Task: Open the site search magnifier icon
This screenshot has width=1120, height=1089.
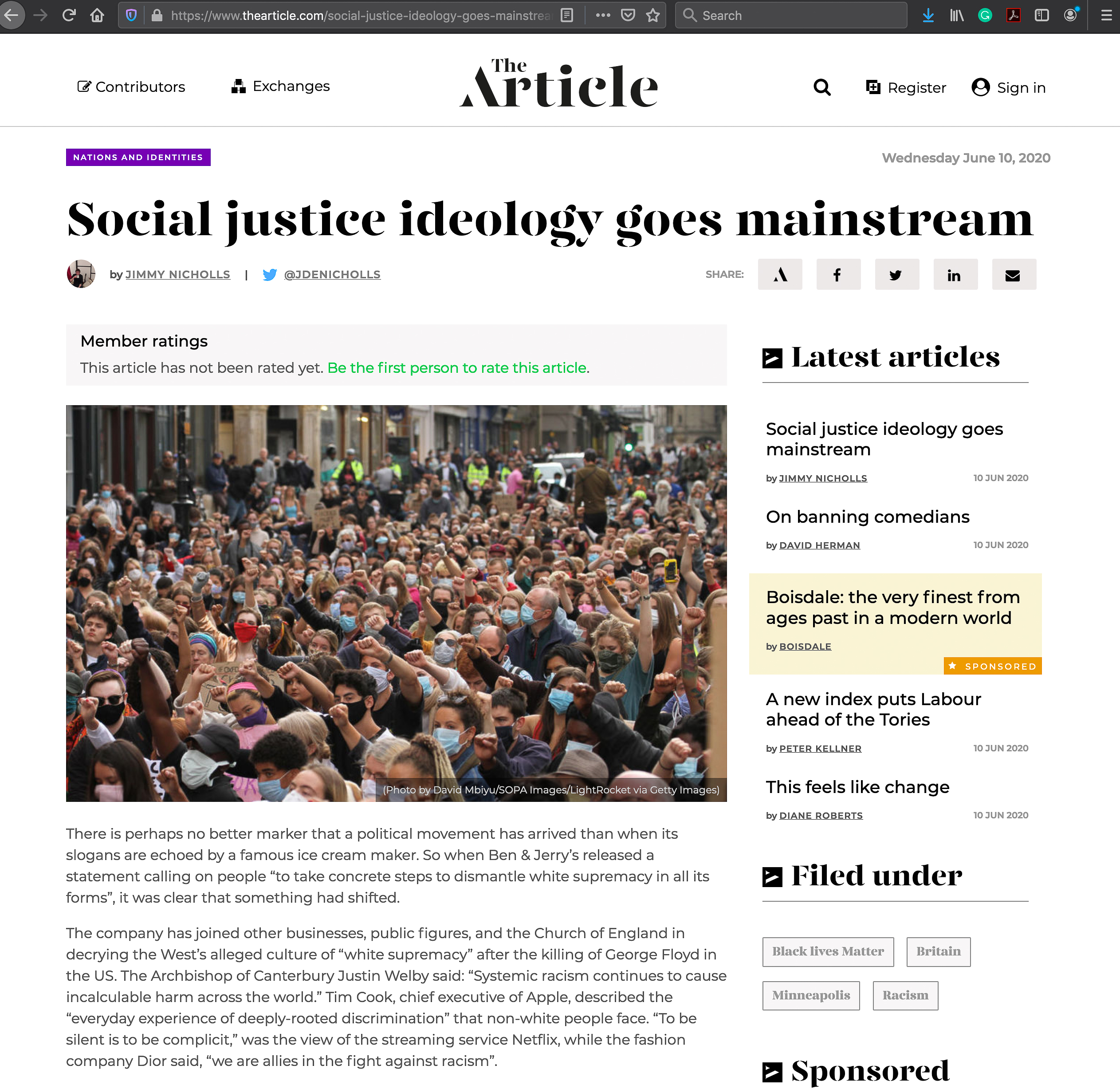Action: tap(821, 87)
